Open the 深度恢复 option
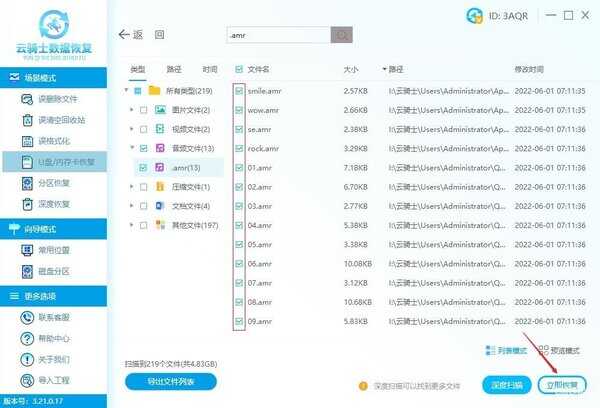Image resolution: width=600 pixels, height=408 pixels. coord(46,204)
